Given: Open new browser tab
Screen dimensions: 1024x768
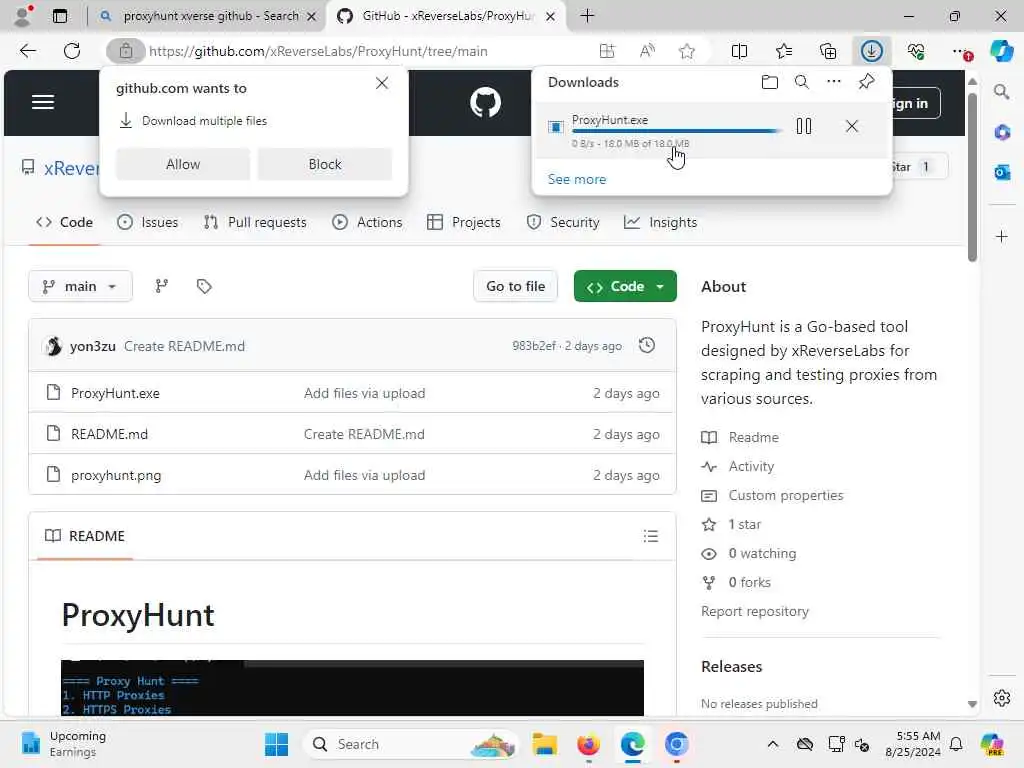Looking at the screenshot, I should [x=587, y=16].
